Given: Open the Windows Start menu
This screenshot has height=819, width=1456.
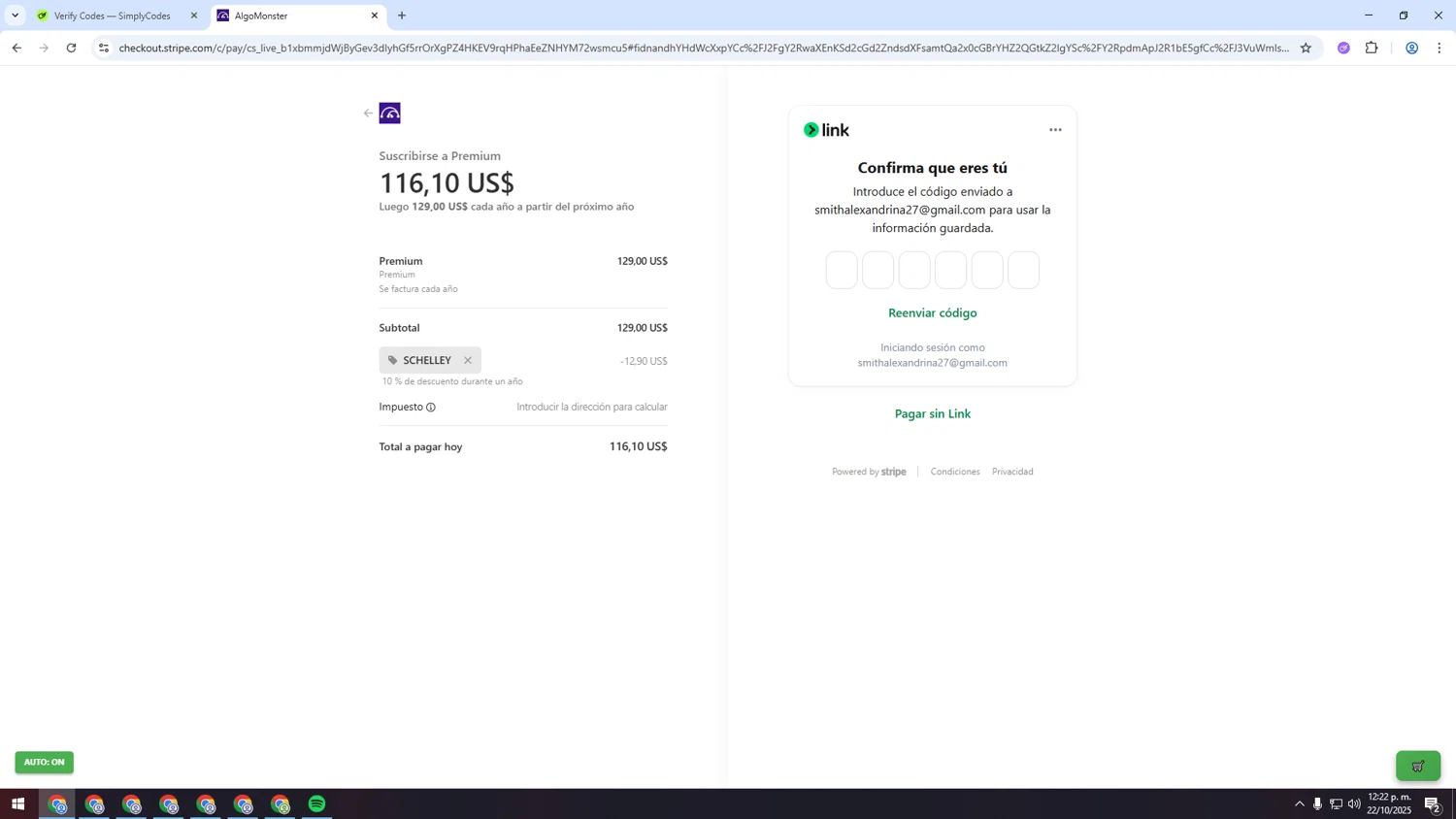Looking at the screenshot, I should [17, 804].
